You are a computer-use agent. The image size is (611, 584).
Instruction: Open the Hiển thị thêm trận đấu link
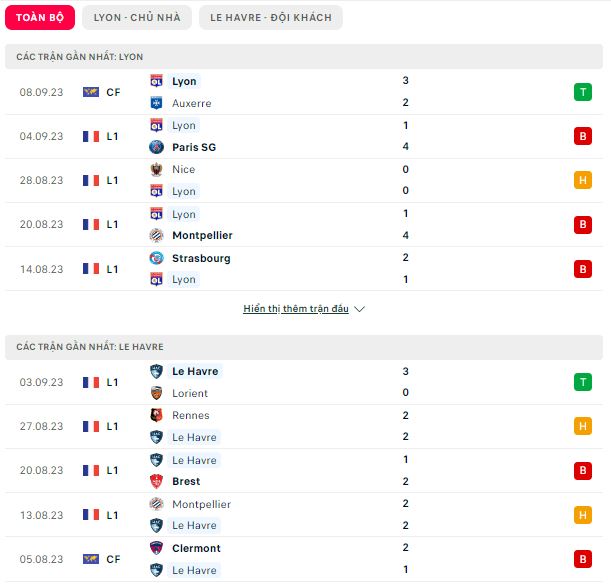tap(296, 309)
